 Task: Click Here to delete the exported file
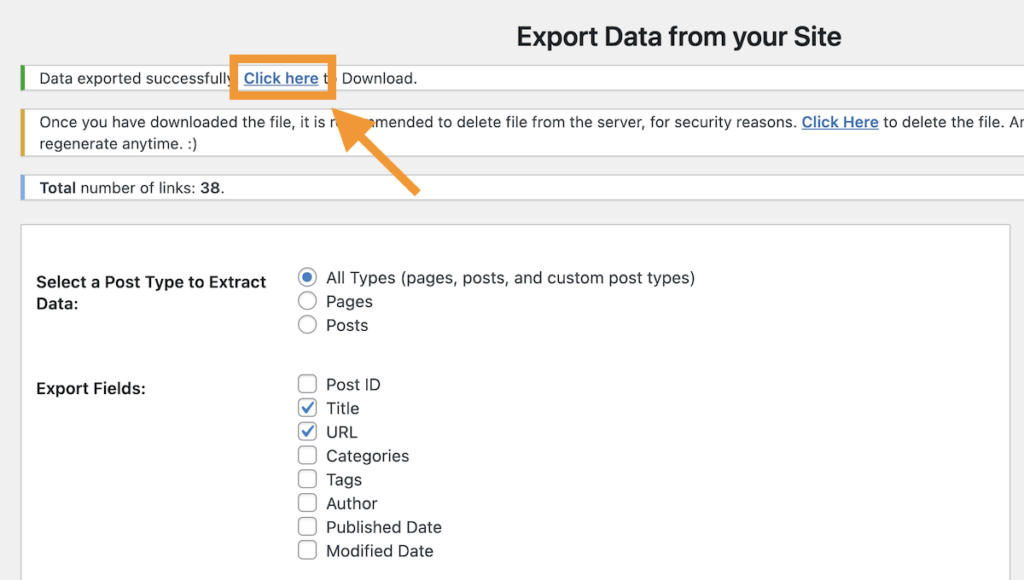coord(839,121)
